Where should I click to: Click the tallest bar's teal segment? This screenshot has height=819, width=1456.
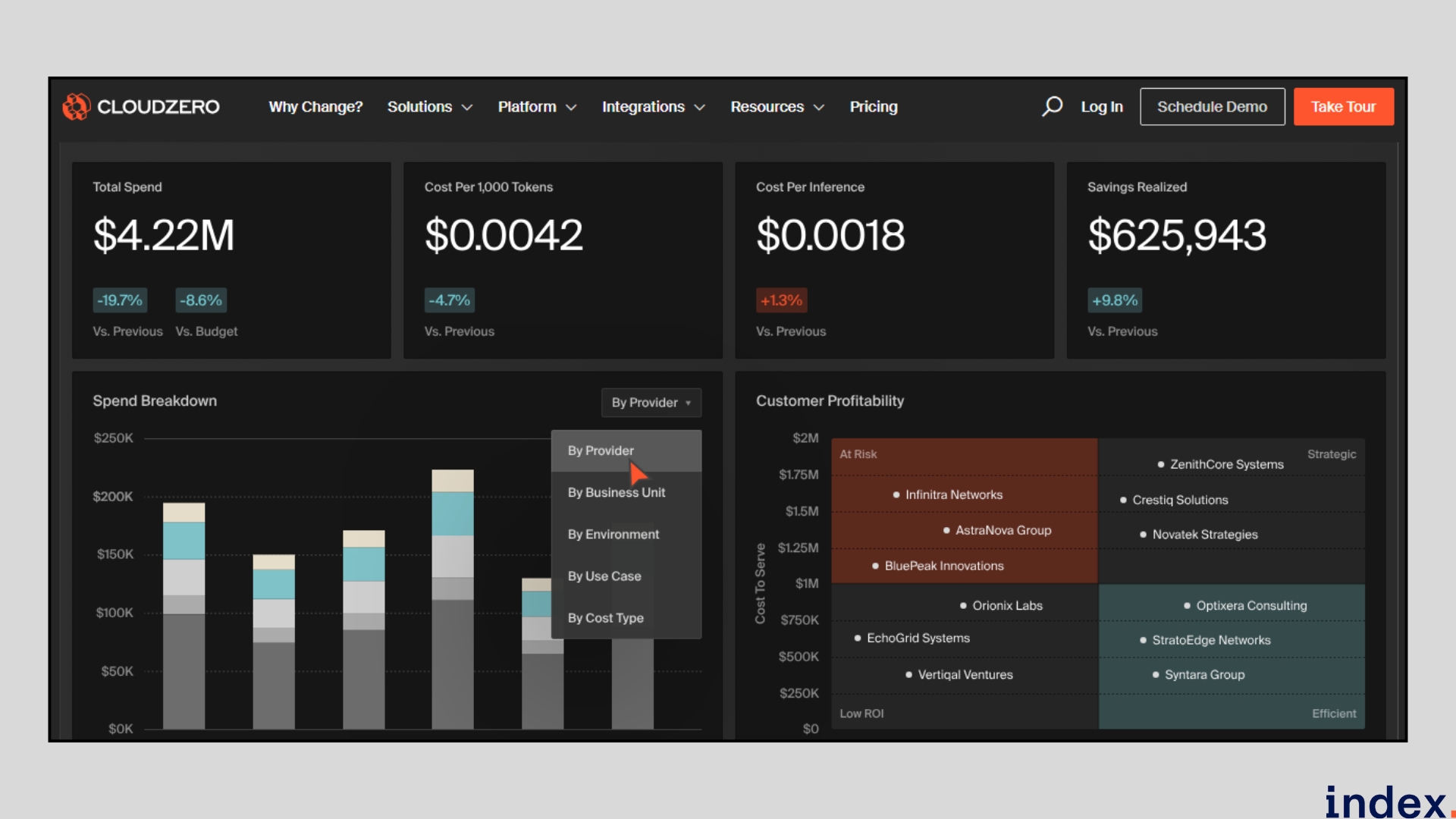click(453, 513)
